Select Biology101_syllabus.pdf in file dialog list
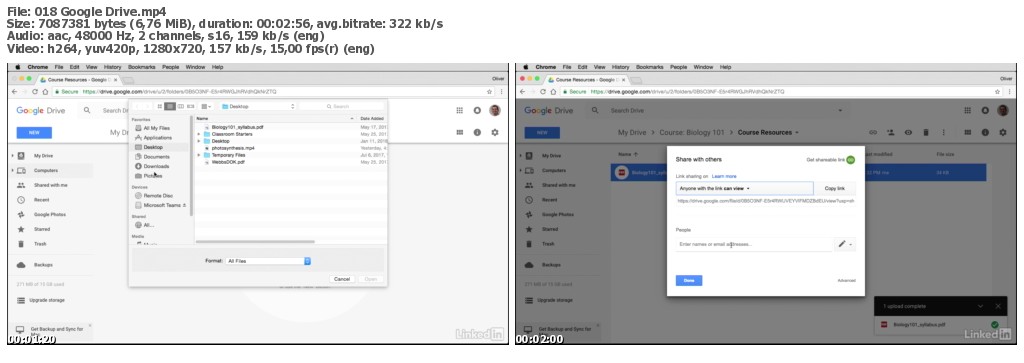This screenshot has height=363, width=1024. click(x=238, y=127)
